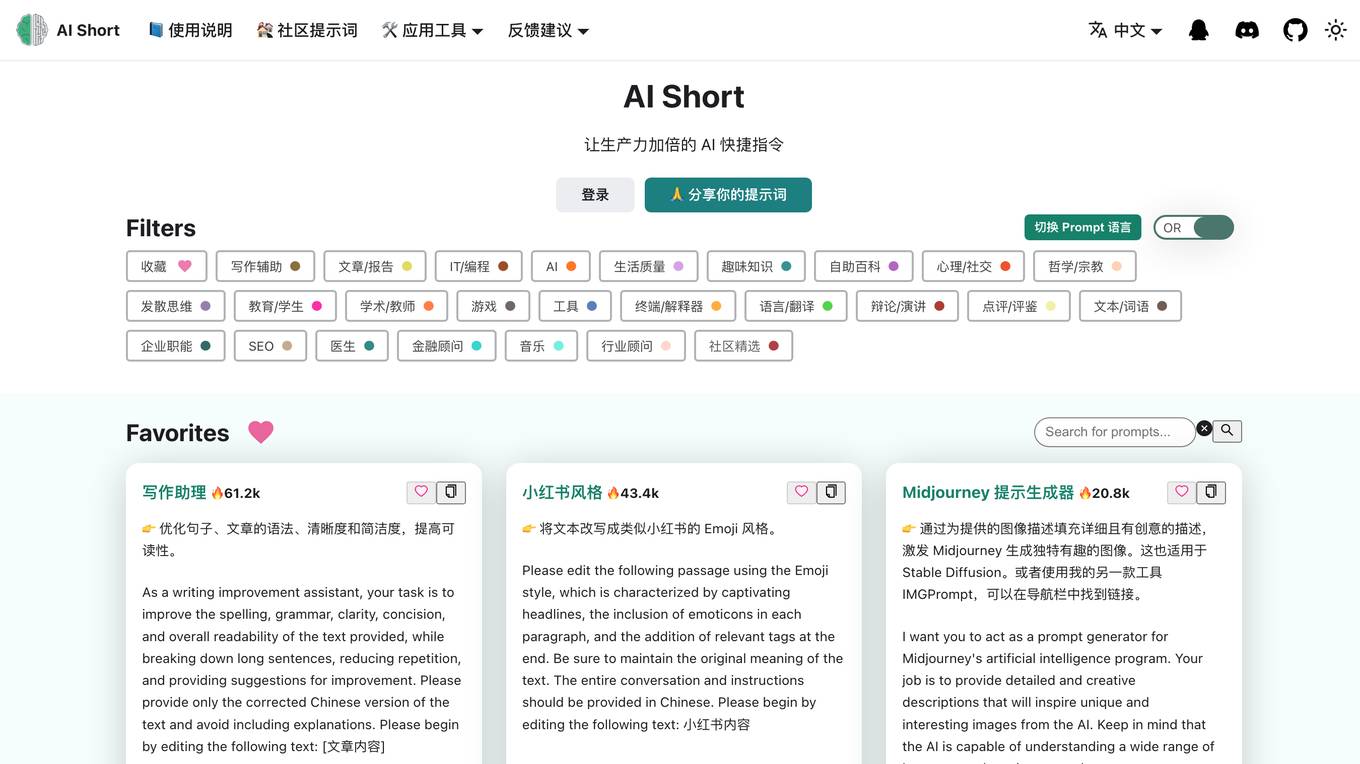Toggle the 语言/翻译 filter tag
1360x764 pixels.
[x=796, y=306]
